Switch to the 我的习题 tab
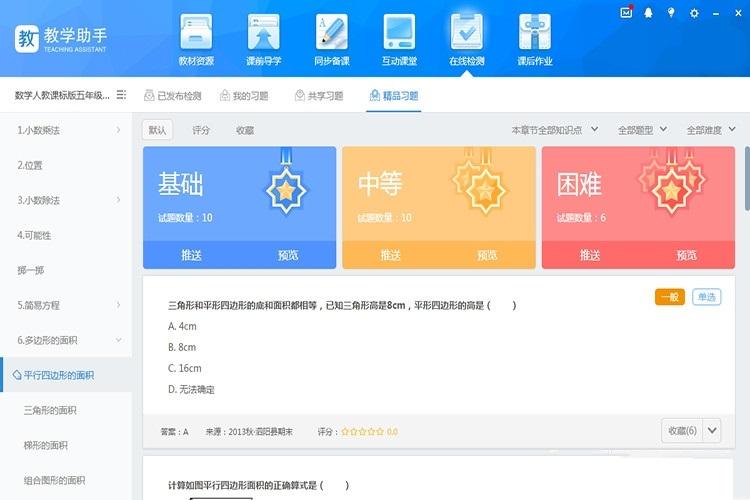Screen dimensions: 750x500 pos(244,96)
